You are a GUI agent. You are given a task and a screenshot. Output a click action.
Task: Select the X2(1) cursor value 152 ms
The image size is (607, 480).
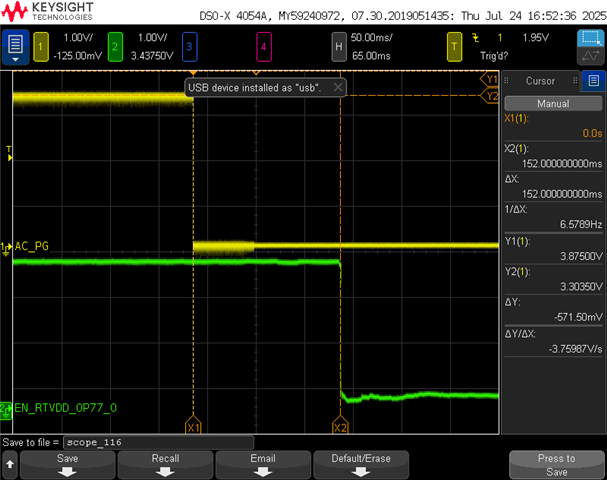click(x=553, y=156)
